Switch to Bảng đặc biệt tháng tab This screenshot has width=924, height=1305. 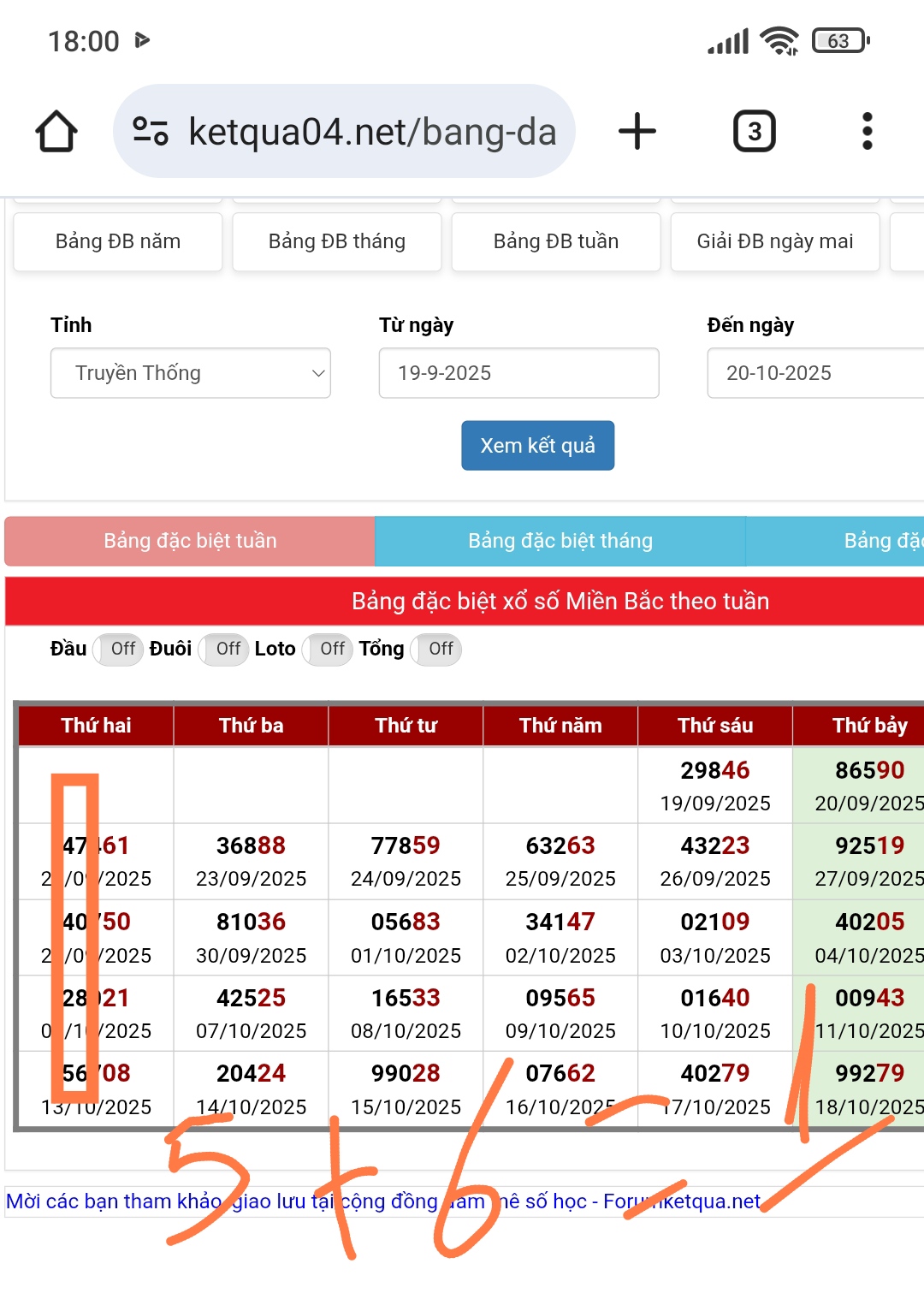tap(560, 541)
